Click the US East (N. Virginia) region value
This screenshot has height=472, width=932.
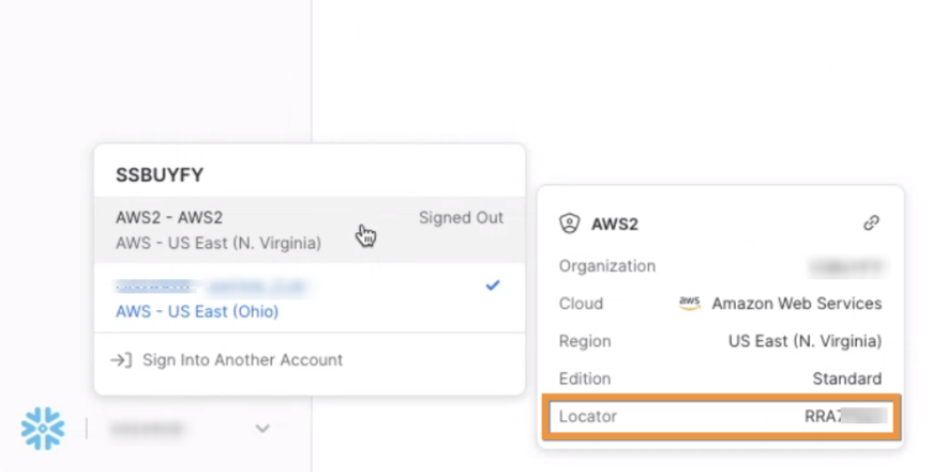tap(805, 341)
